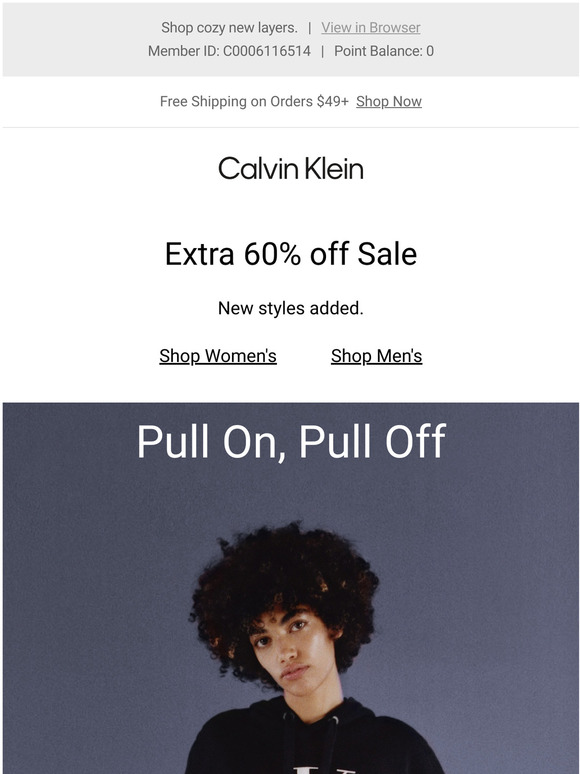This screenshot has width=580, height=774.
Task: Open the Shop Women's link
Action: (218, 356)
